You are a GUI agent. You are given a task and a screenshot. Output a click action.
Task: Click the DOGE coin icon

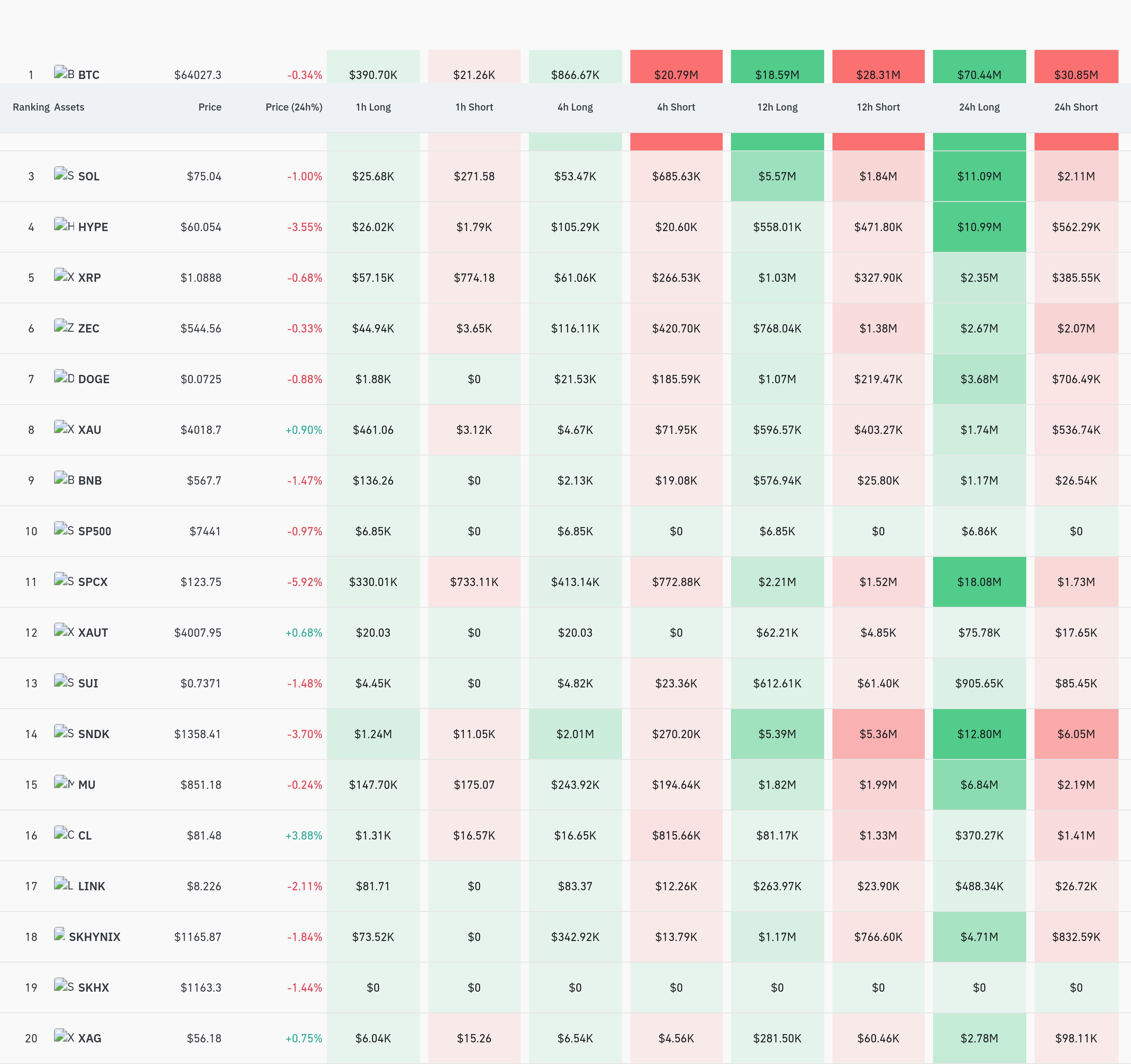(64, 378)
